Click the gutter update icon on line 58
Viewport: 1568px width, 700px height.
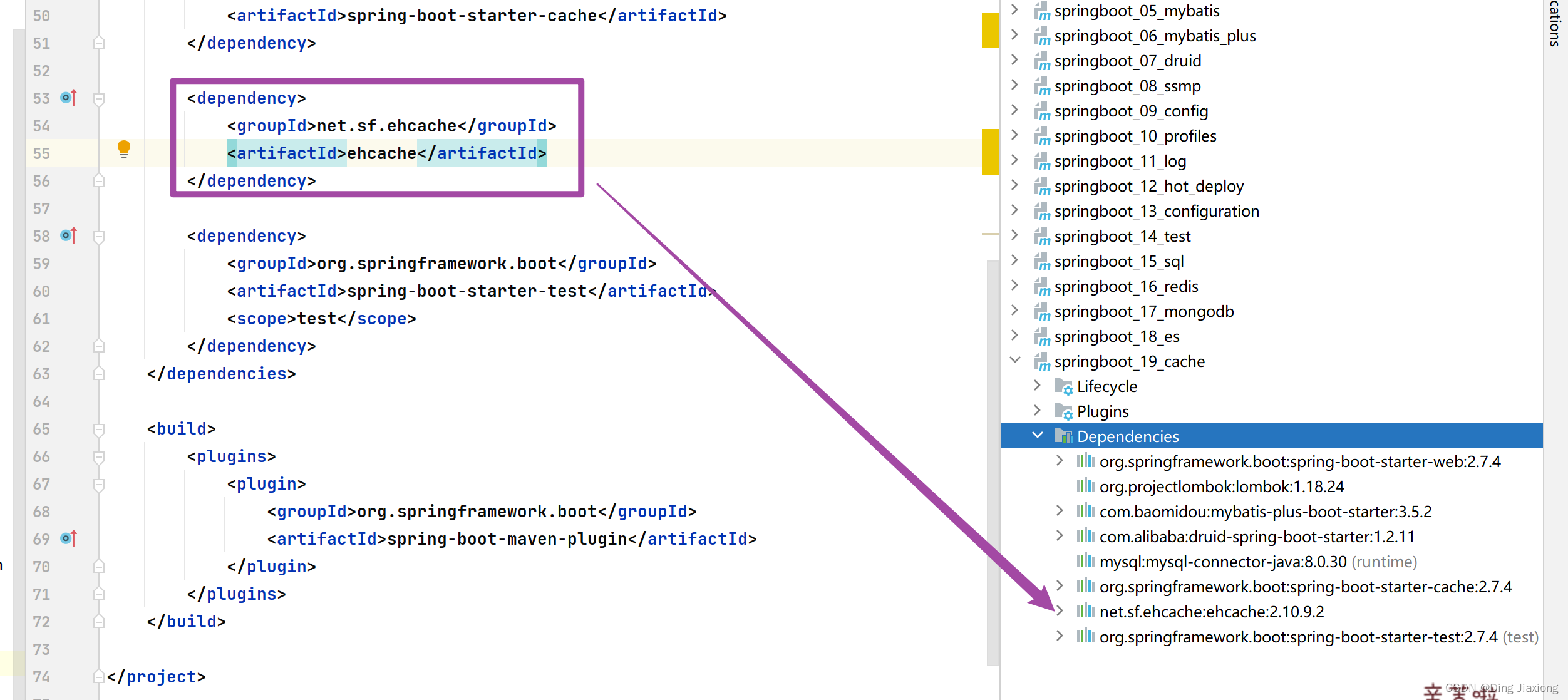(x=68, y=235)
